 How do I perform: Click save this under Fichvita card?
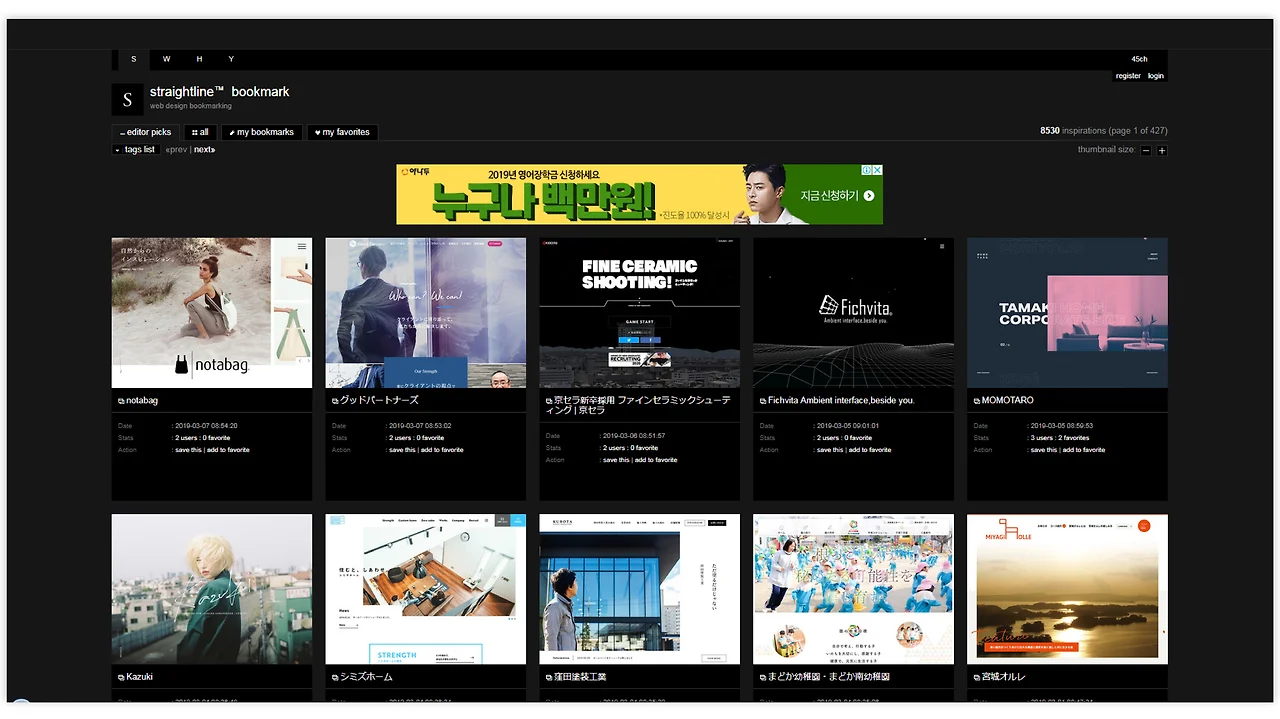pyautogui.click(x=830, y=450)
